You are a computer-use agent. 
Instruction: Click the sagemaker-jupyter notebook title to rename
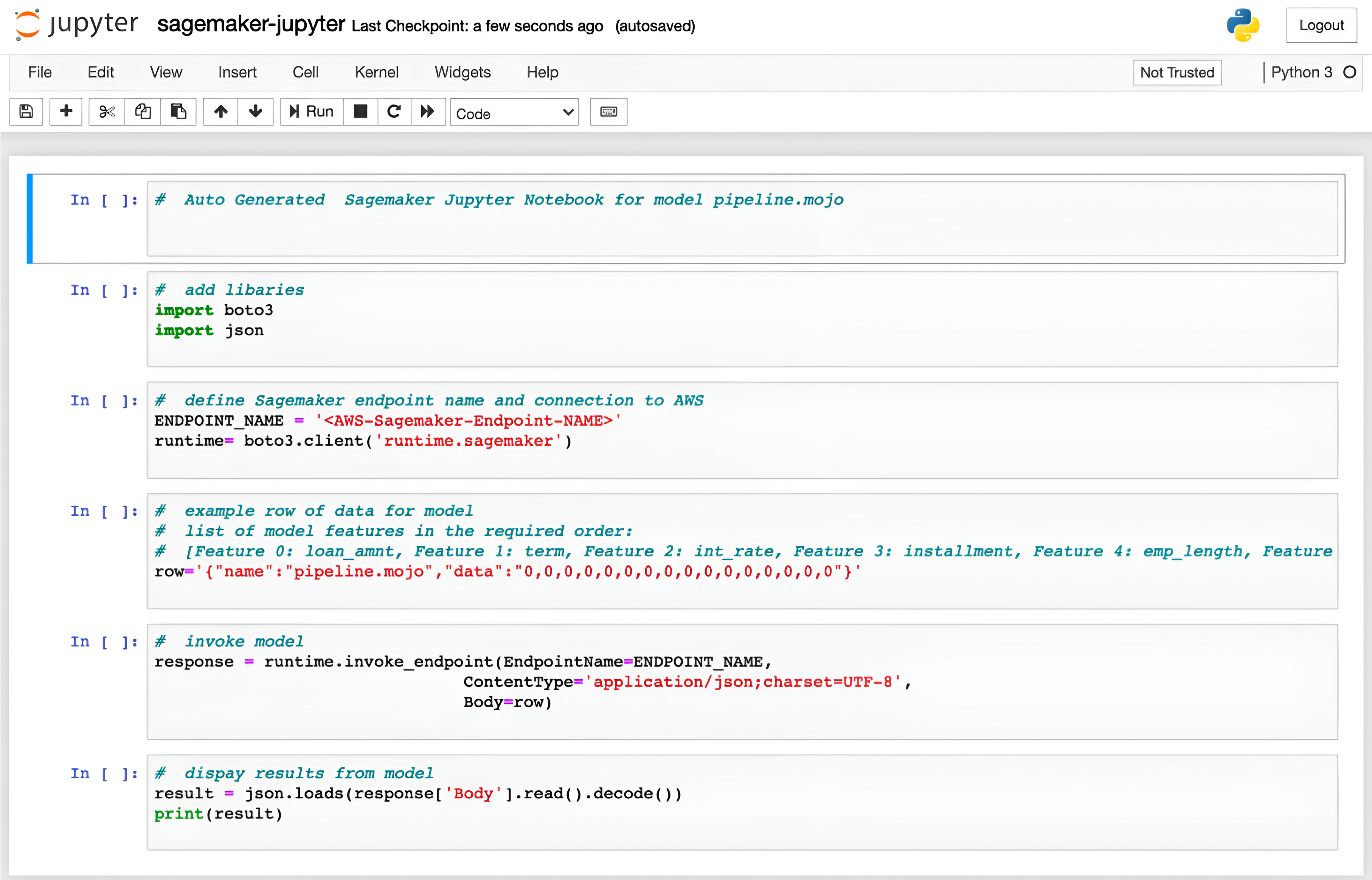pos(251,25)
